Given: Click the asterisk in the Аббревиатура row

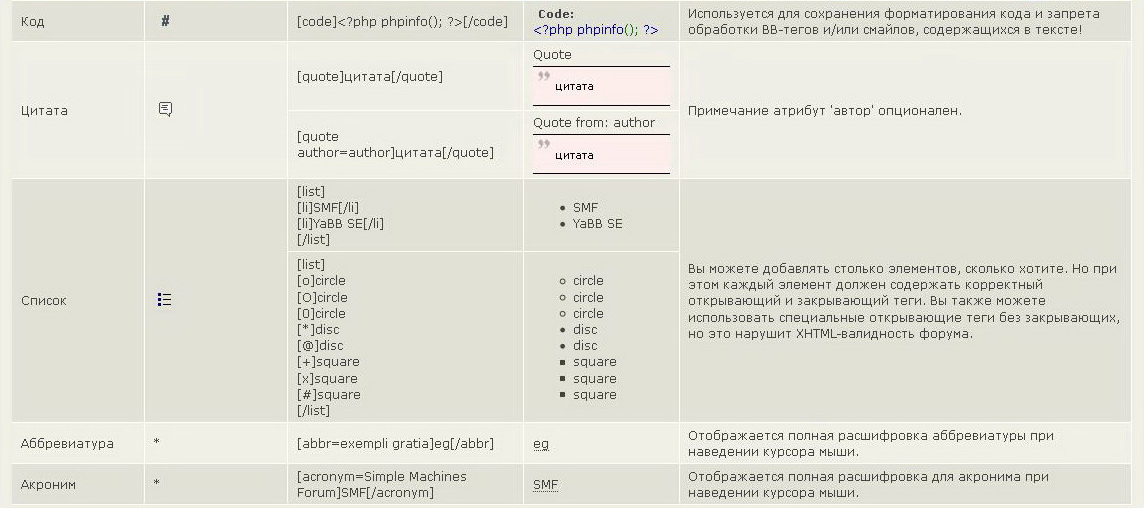Looking at the screenshot, I should (157, 443).
